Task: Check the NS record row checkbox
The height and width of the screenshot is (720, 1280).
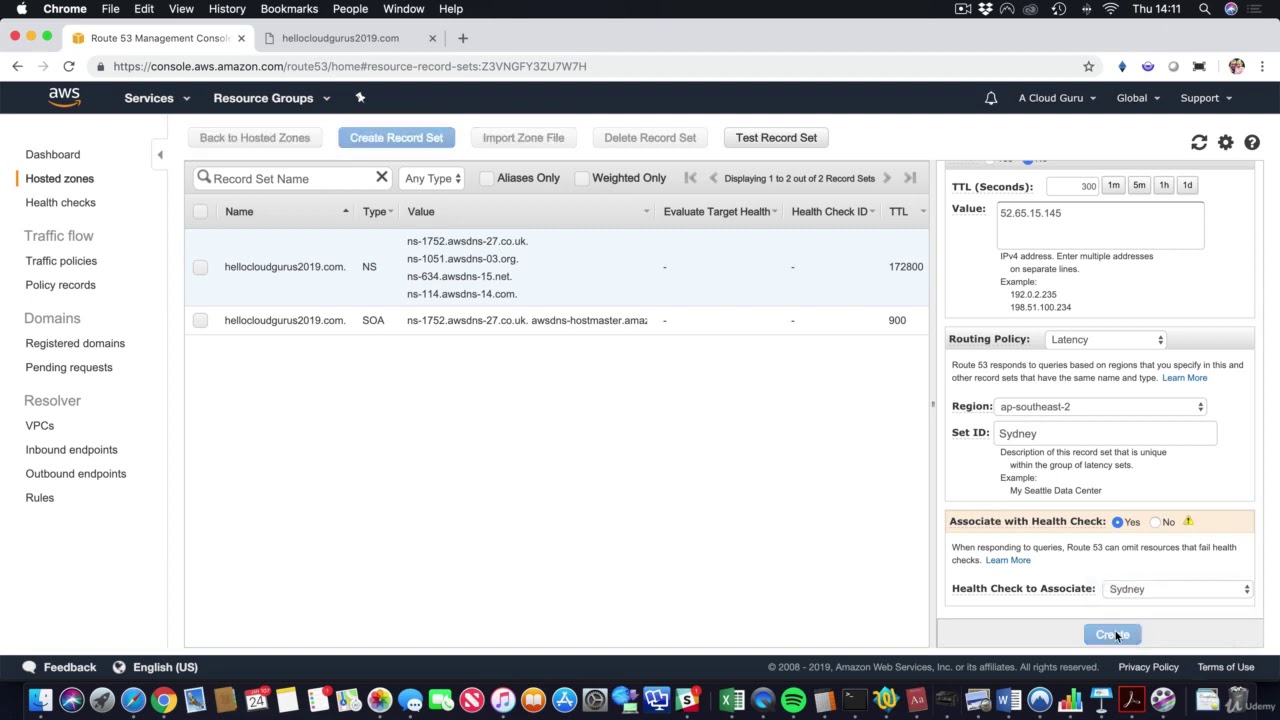Action: tap(200, 267)
